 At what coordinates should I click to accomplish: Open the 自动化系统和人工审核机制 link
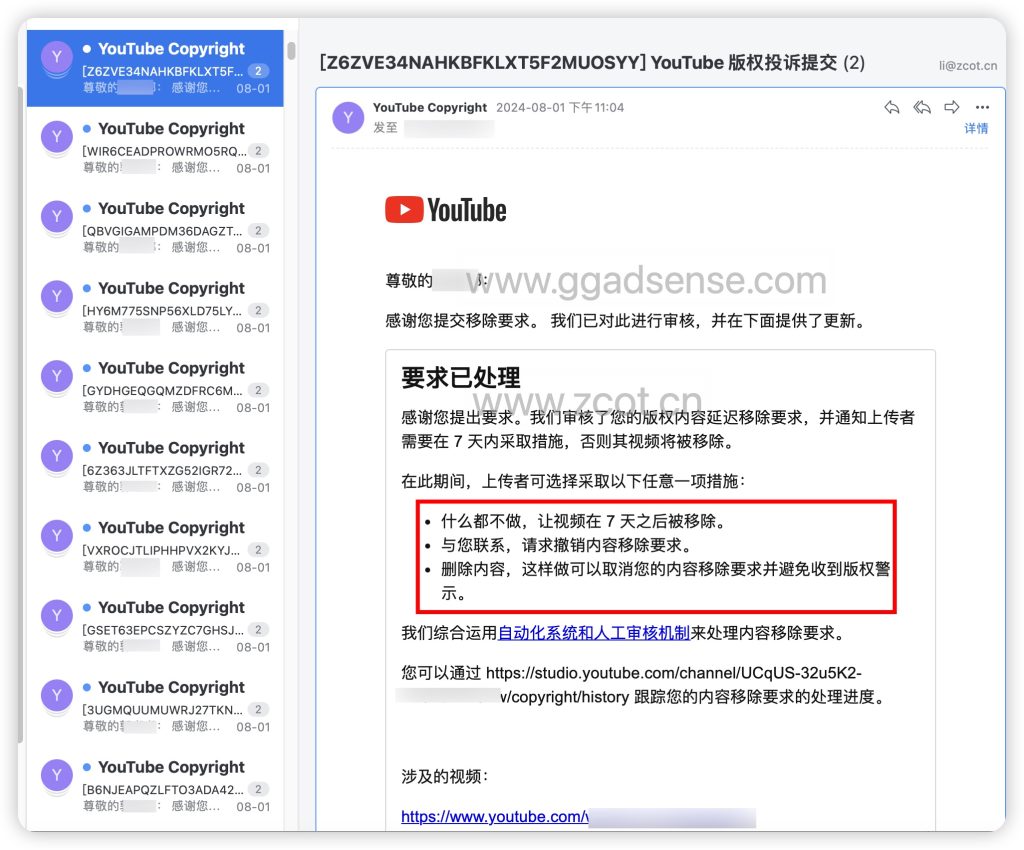point(594,633)
